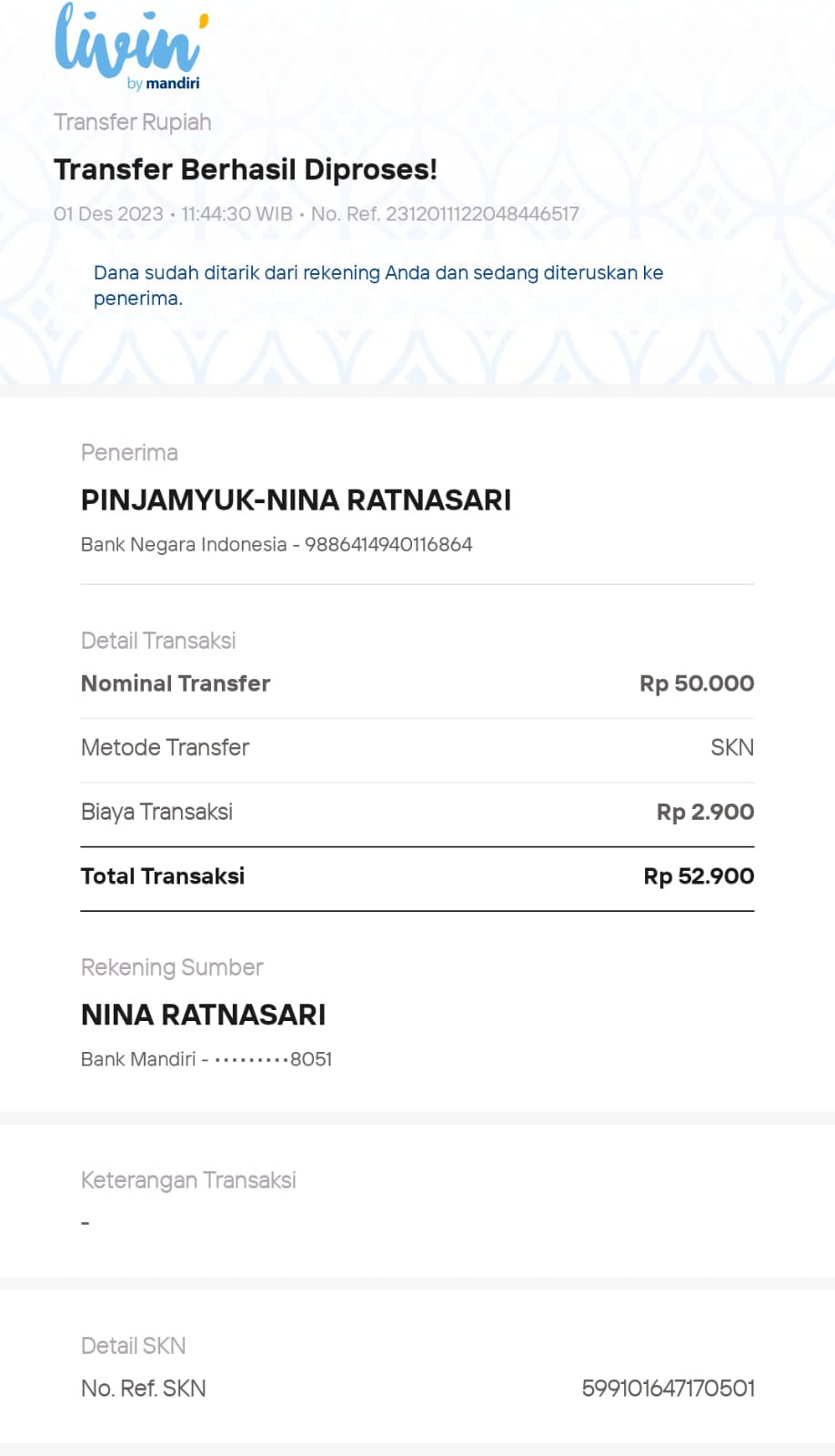The width and height of the screenshot is (835, 1456).
Task: Click the Biaya Transaksi Rp 2.900 value
Action: (x=705, y=812)
